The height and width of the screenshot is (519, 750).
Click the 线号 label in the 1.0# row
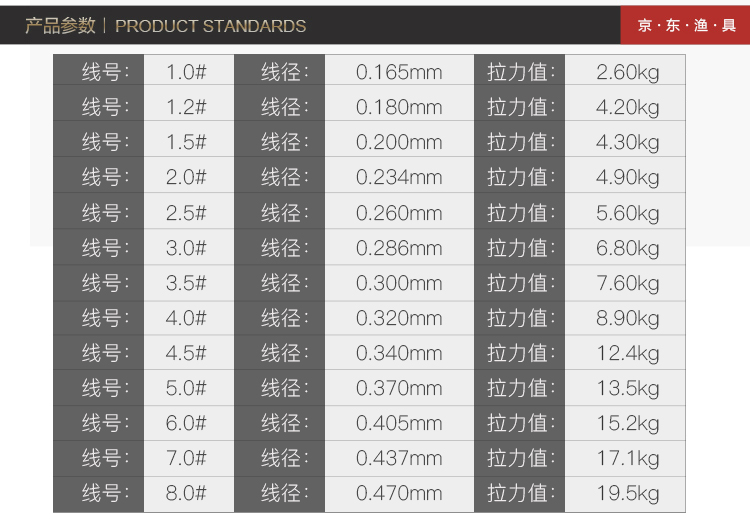pos(105,72)
